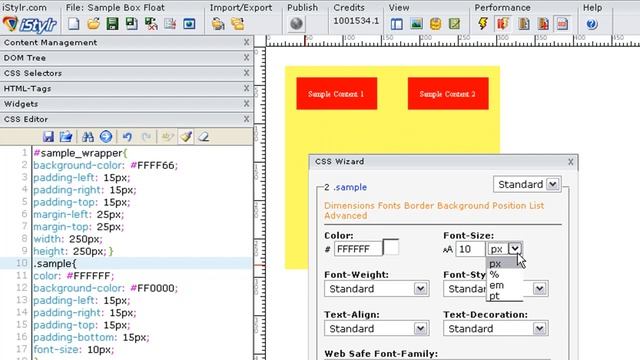Expand the Content Management panel header

pos(127,42)
